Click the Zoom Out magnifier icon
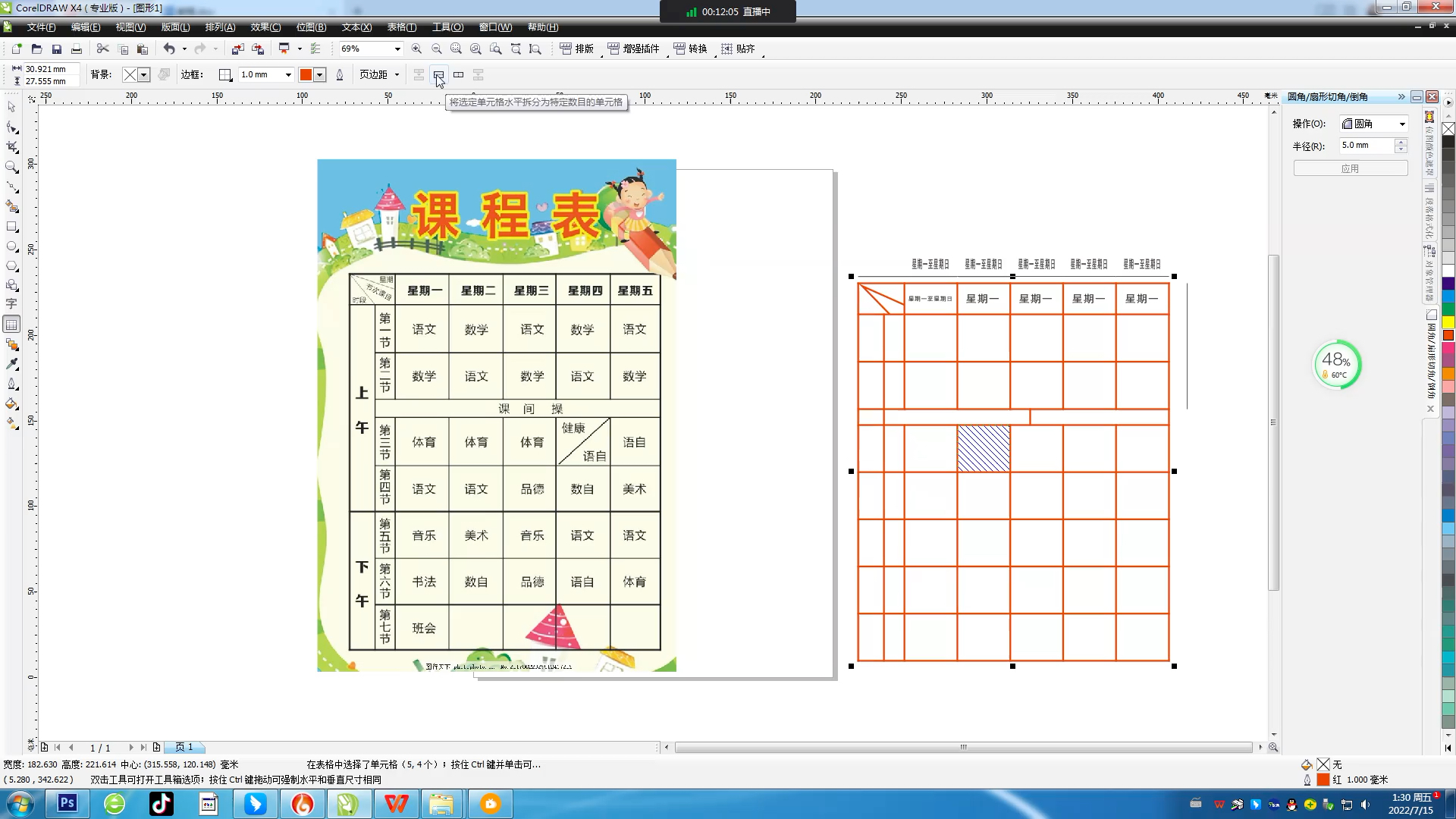The width and height of the screenshot is (1456, 819). [436, 49]
